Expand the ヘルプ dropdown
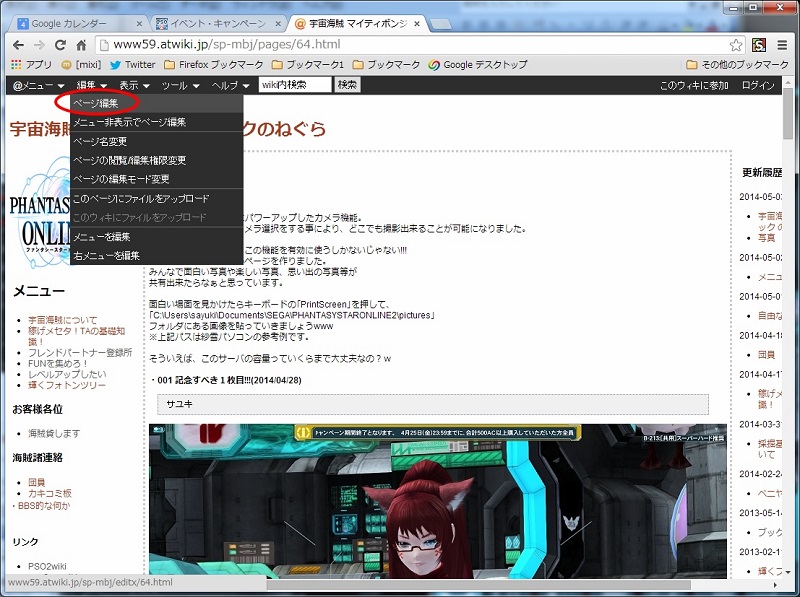800x597 pixels. (230, 85)
